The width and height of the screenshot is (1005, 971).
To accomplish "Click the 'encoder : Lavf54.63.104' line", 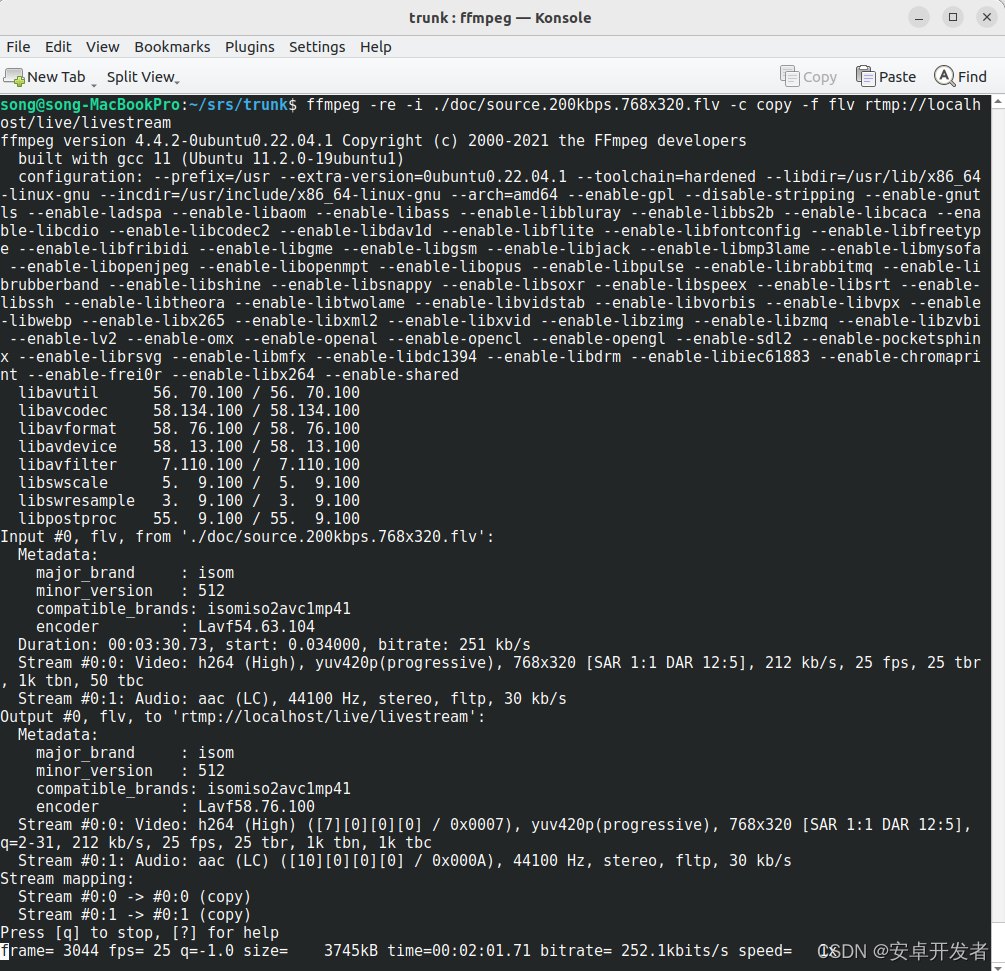I will click(x=175, y=626).
